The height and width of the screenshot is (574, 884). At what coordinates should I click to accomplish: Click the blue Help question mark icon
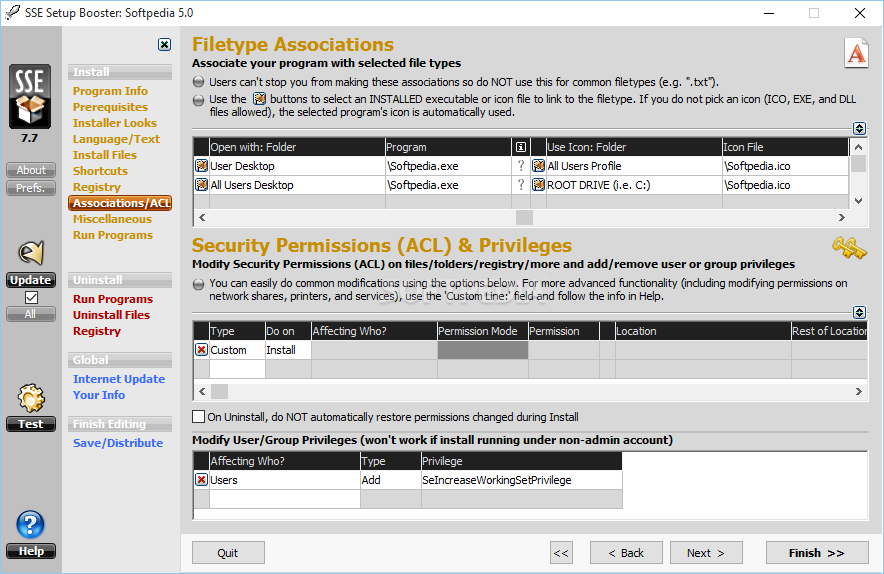[x=30, y=524]
